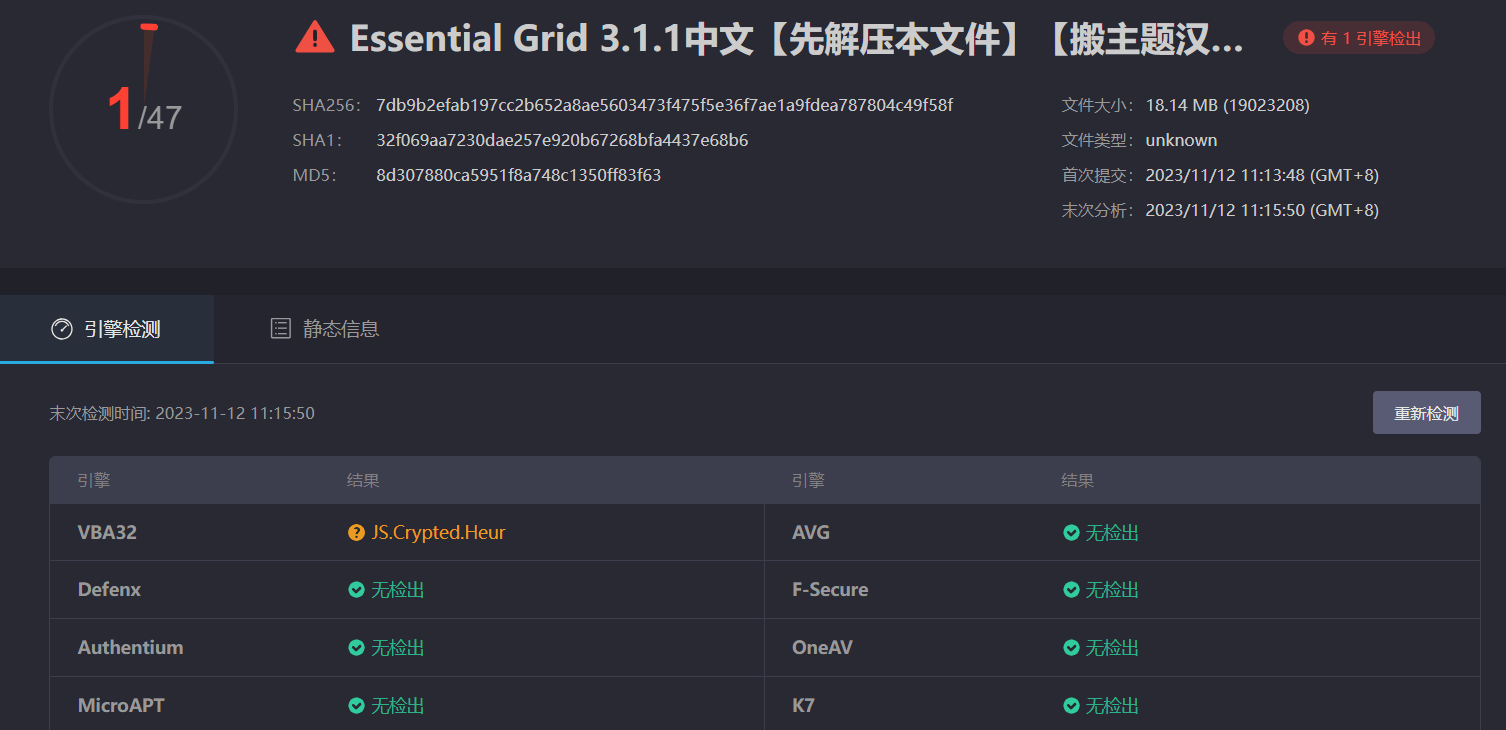Click the 末次分析 timestamp in file info
This screenshot has width=1506, height=730.
pos(1262,210)
